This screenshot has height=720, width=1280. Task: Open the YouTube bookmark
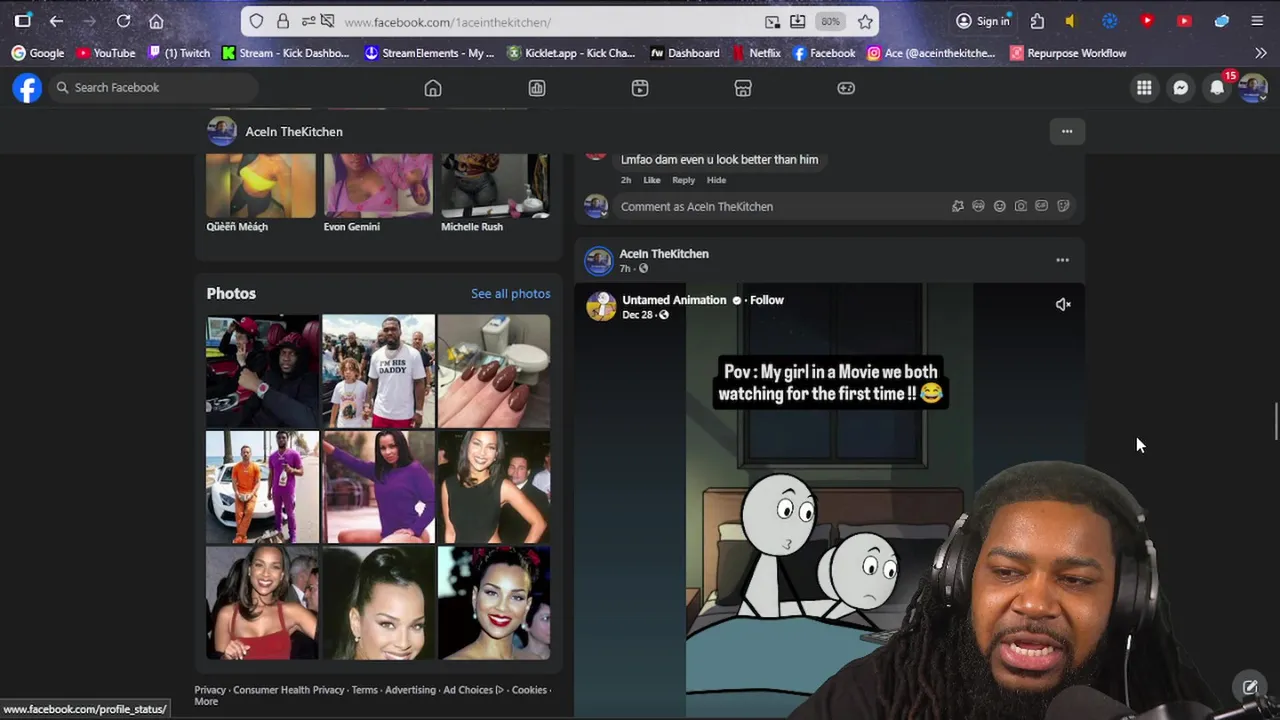(106, 53)
